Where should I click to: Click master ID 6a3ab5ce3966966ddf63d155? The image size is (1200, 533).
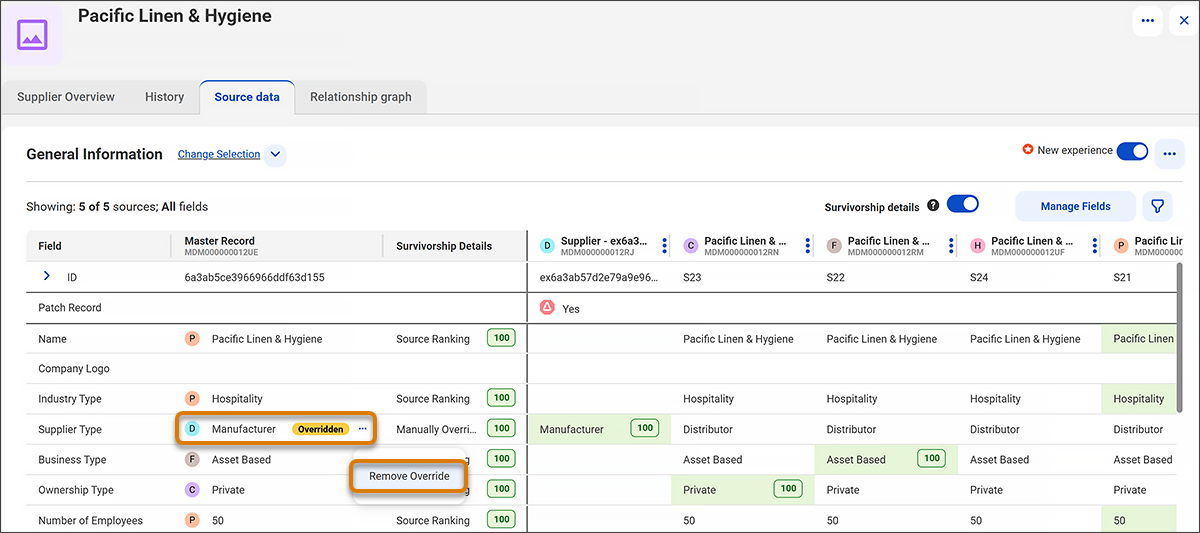254,277
